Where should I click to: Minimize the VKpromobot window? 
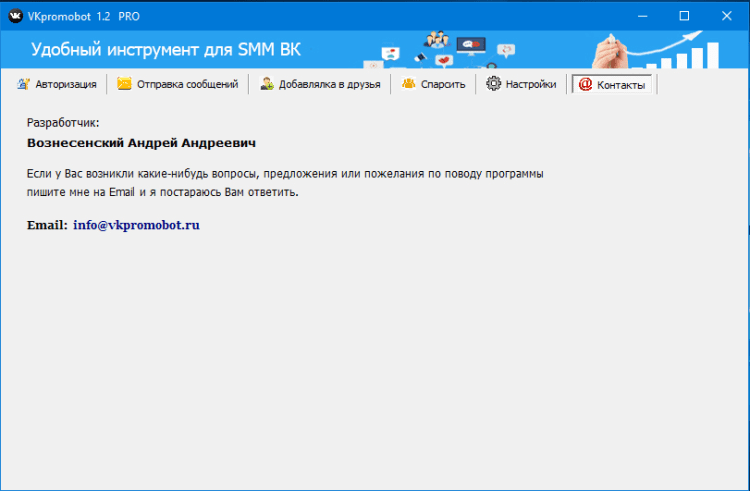point(642,16)
